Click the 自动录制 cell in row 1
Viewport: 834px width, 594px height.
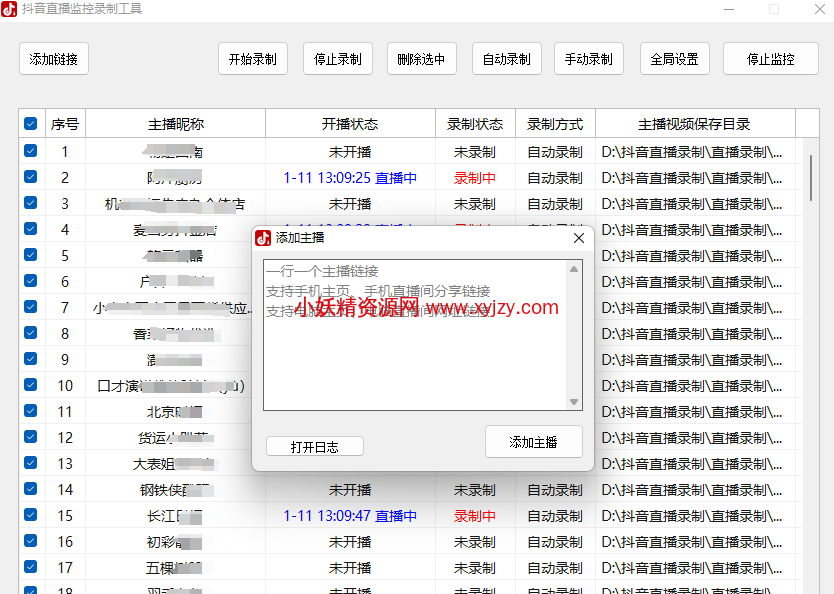(x=555, y=152)
